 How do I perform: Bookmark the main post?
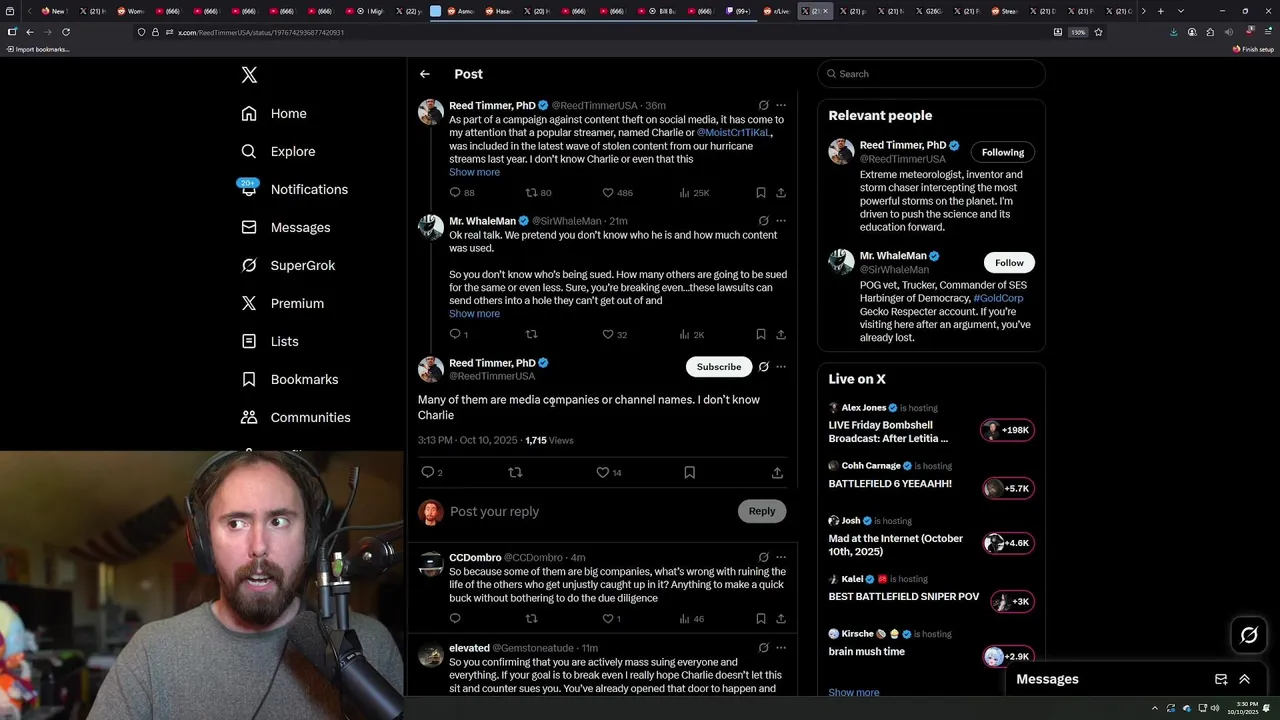pos(689,472)
